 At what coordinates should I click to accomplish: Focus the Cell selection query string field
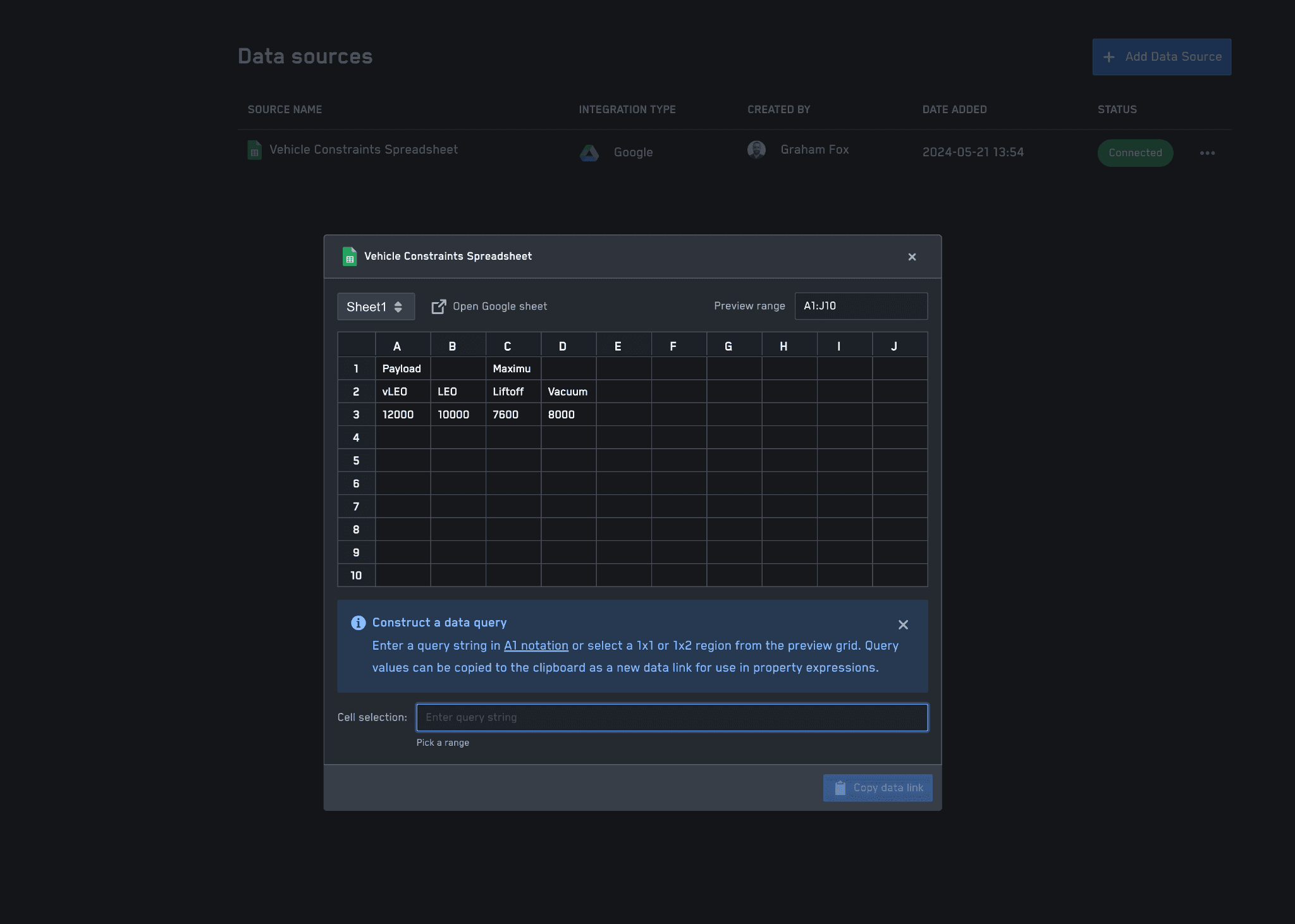click(x=672, y=717)
